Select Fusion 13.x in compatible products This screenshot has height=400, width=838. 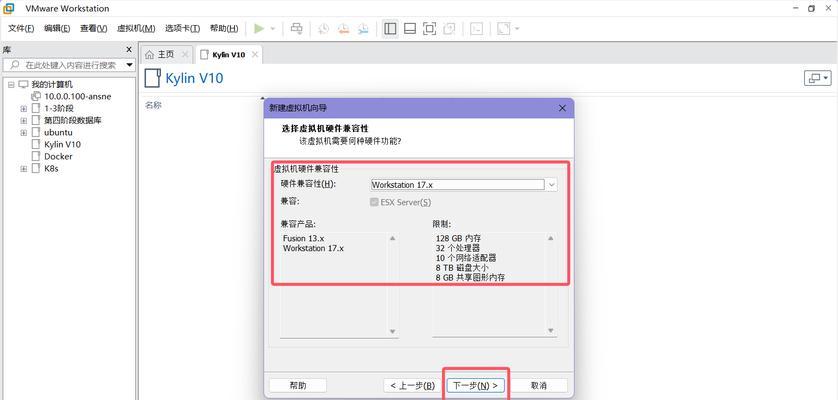tap(302, 239)
